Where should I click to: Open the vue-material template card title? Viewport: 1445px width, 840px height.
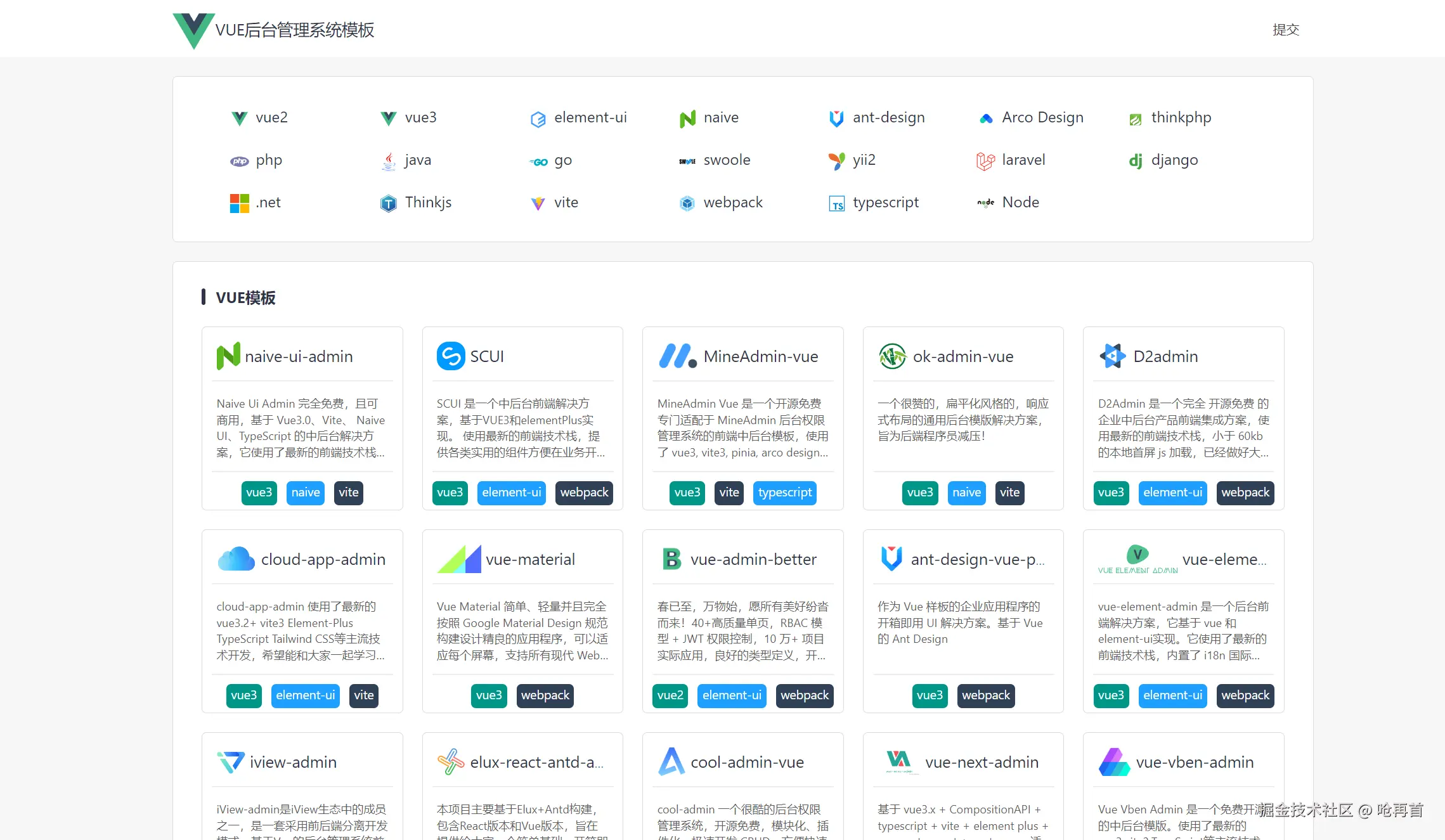pos(530,559)
